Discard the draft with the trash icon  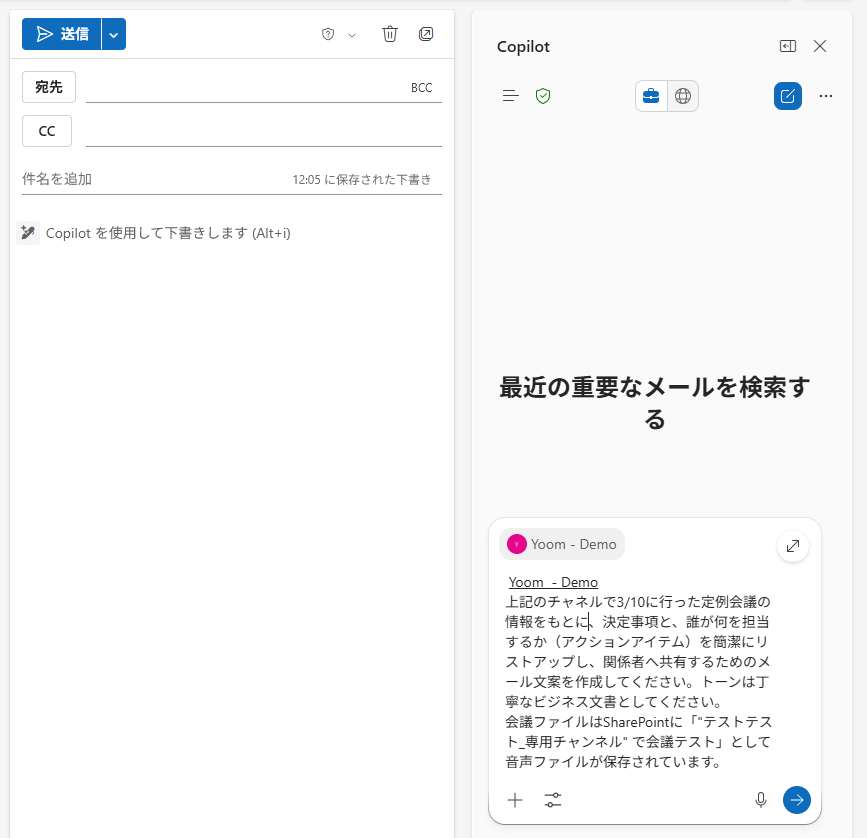[x=390, y=34]
